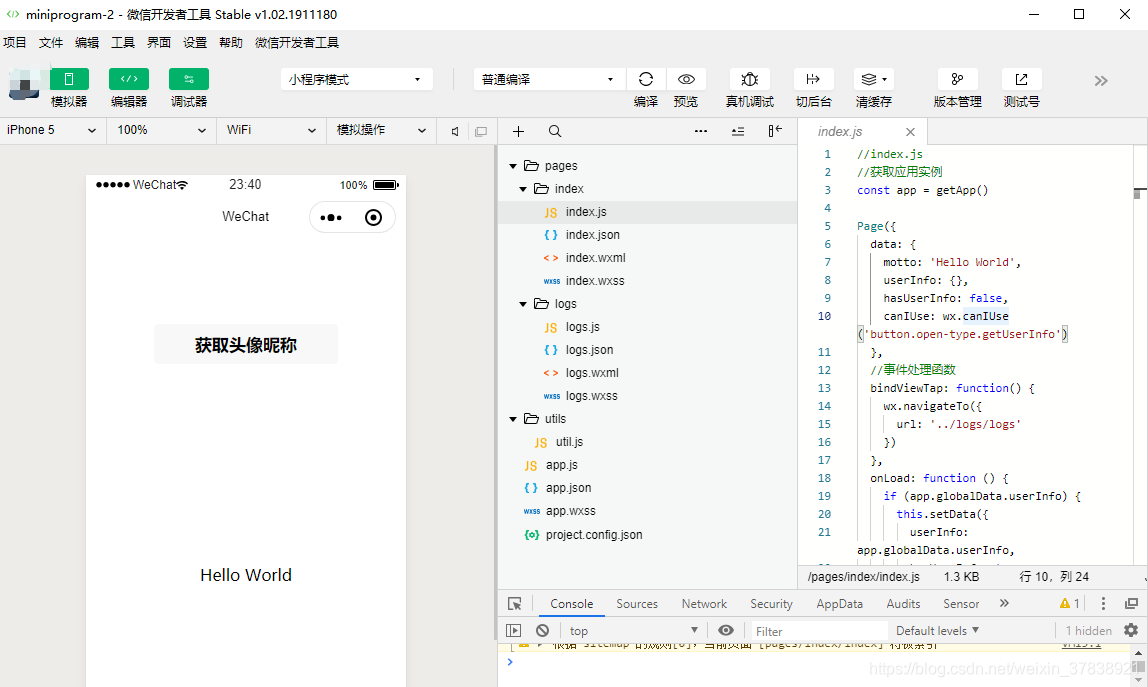Open index.wxml file
Image resolution: width=1148 pixels, height=687 pixels.
coord(647,258)
